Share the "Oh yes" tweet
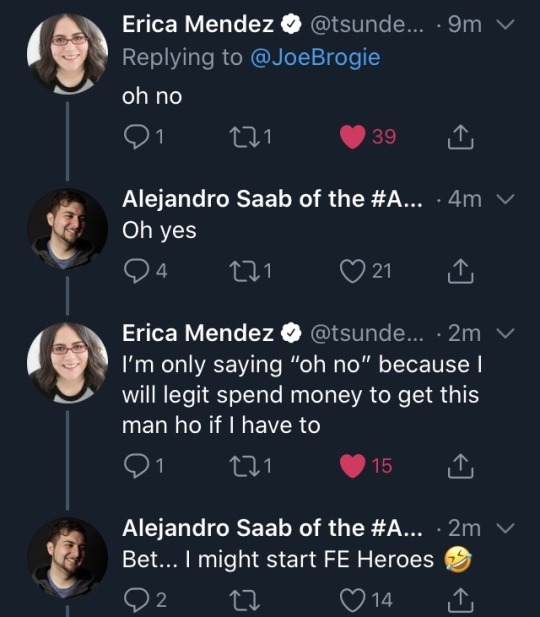 (x=460, y=271)
